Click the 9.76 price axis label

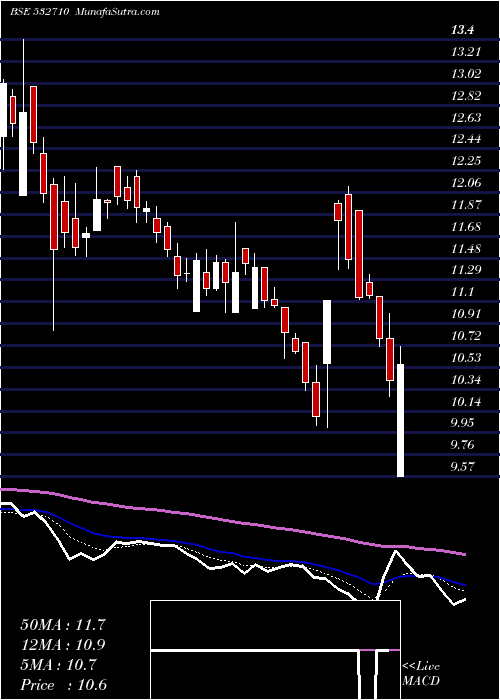(x=464, y=445)
